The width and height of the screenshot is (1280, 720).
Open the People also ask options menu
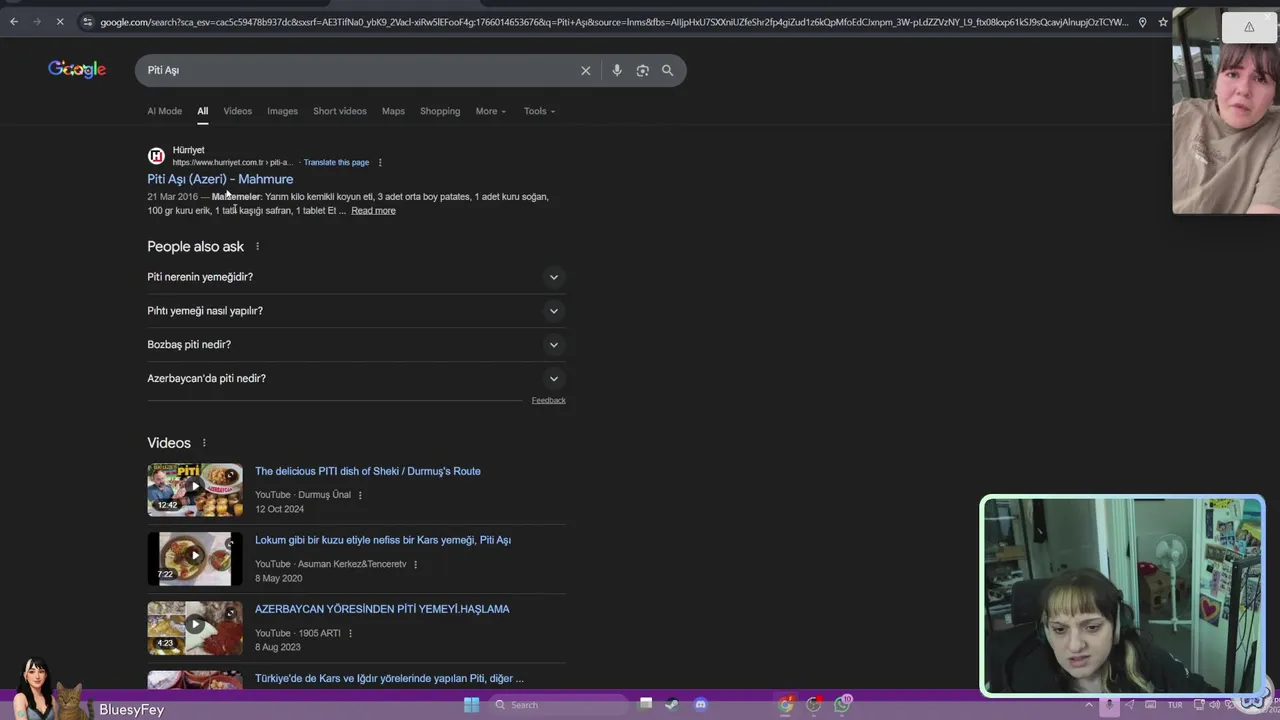point(257,246)
